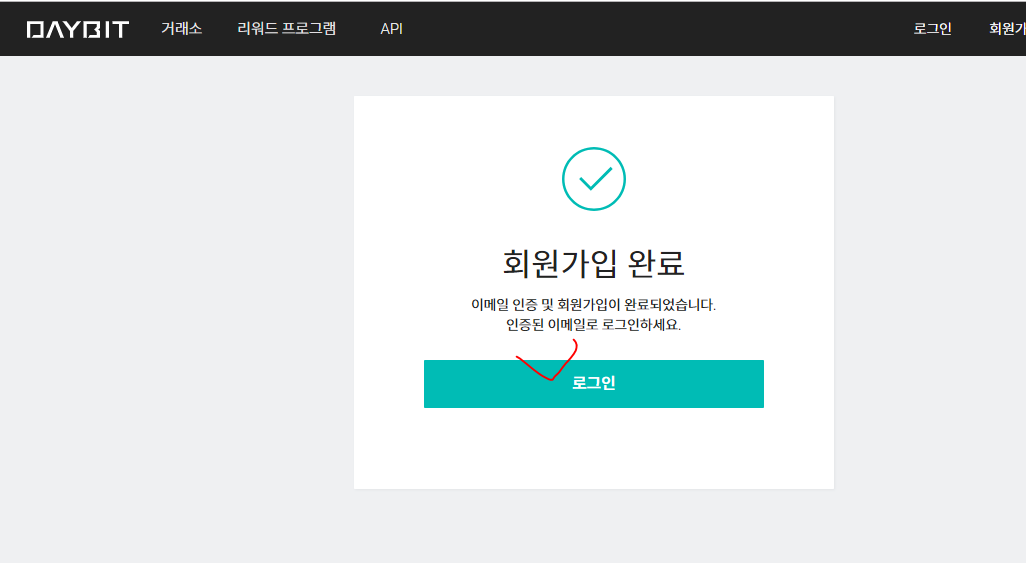Click the DAYBIT logo in header

[x=77, y=29]
